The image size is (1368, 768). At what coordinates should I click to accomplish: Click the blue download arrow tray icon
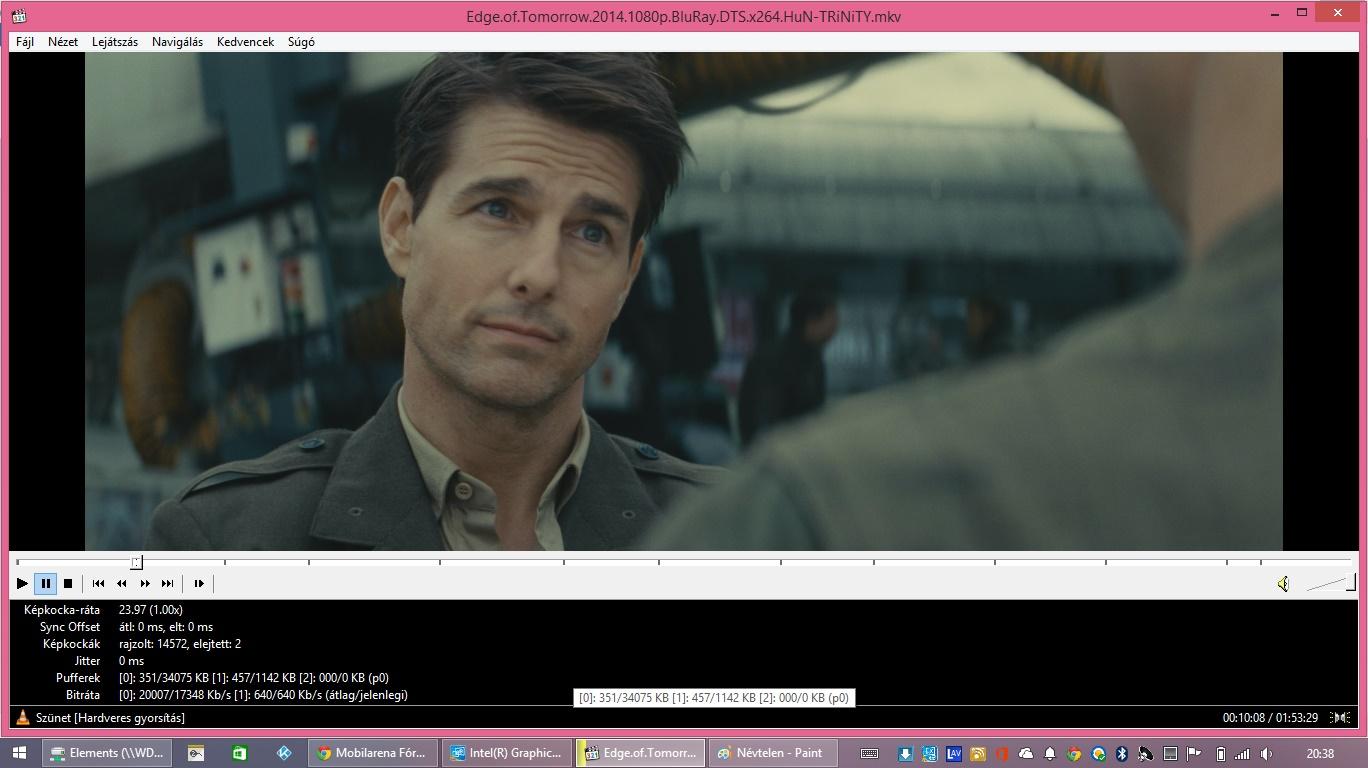905,754
